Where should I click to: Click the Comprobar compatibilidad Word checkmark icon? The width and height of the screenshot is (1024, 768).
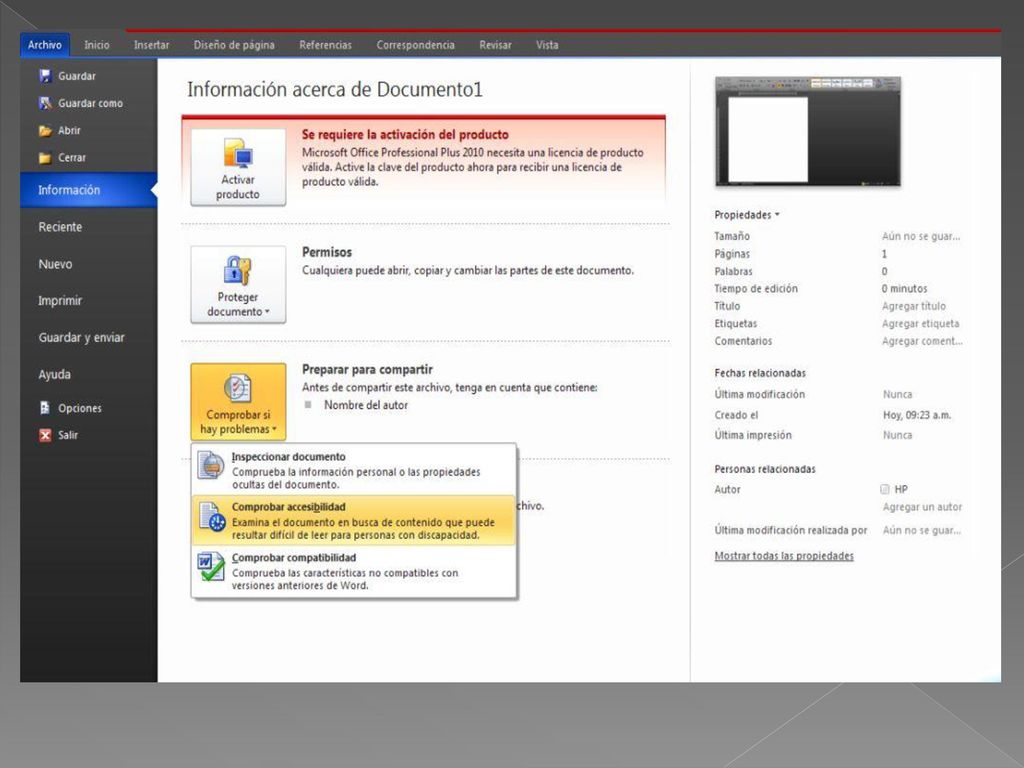click(x=211, y=567)
